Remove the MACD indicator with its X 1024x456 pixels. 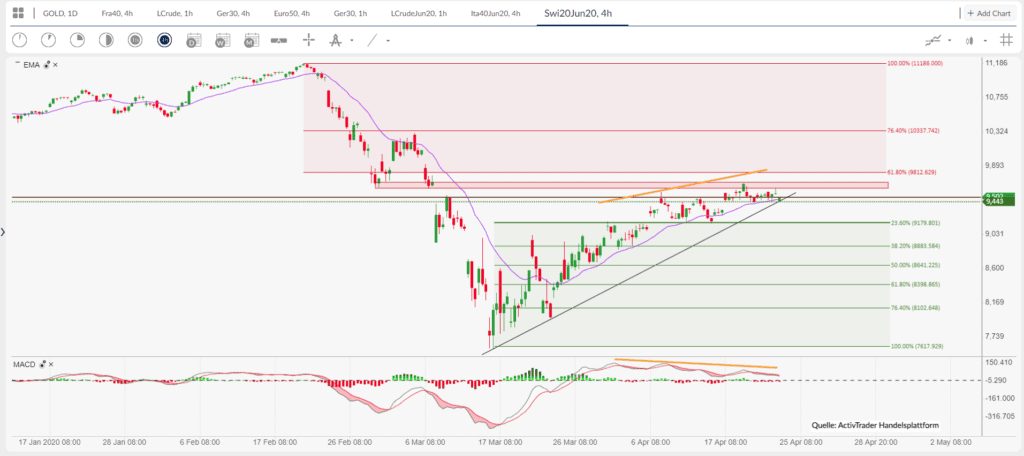pyautogui.click(x=53, y=364)
